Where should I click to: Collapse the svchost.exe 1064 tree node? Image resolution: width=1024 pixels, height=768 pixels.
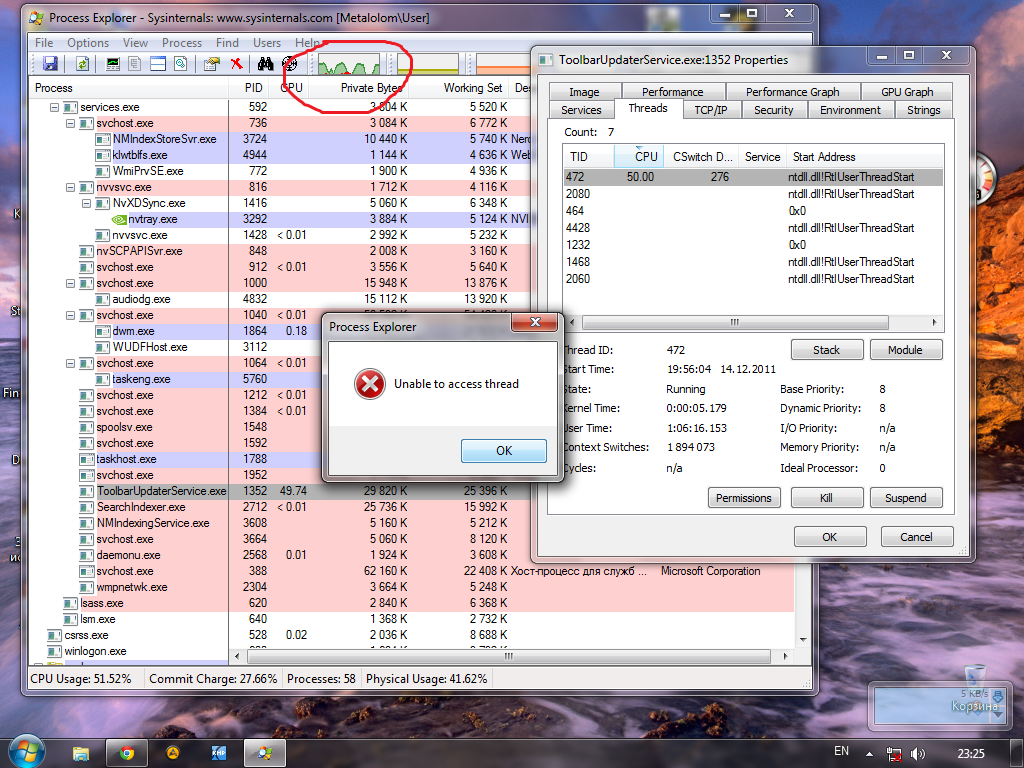coord(71,363)
